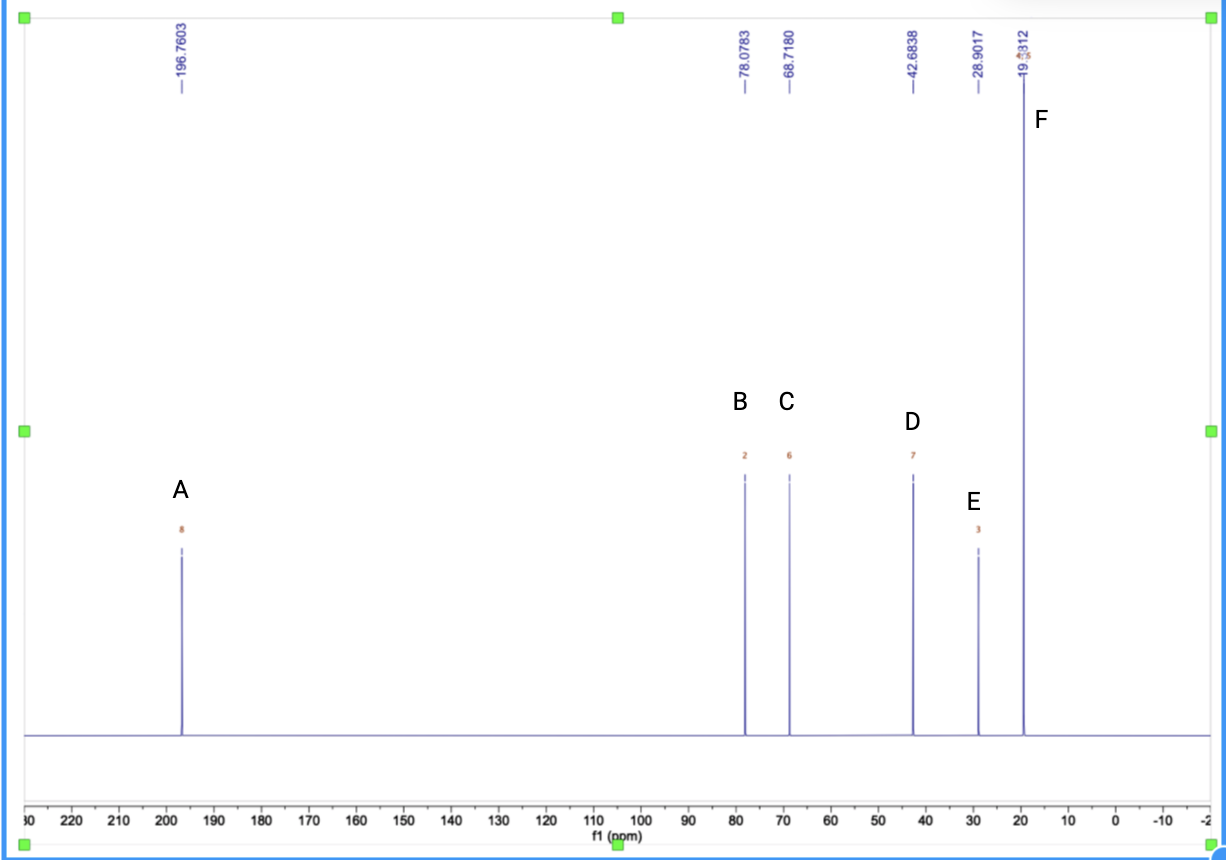Select the top-left green selection handle
The height and width of the screenshot is (860, 1226).
[x=24, y=18]
